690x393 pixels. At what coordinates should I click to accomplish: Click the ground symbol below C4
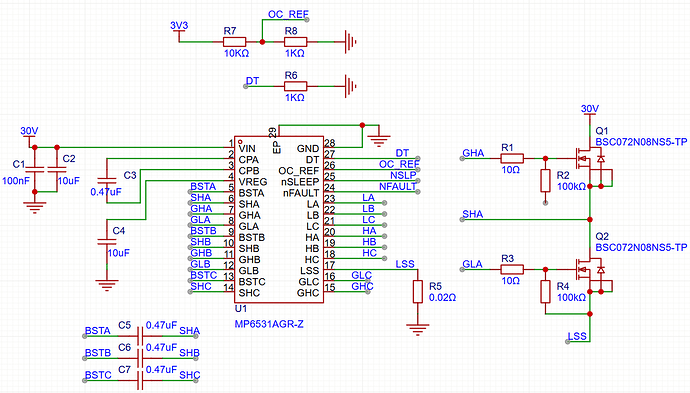coord(106,285)
